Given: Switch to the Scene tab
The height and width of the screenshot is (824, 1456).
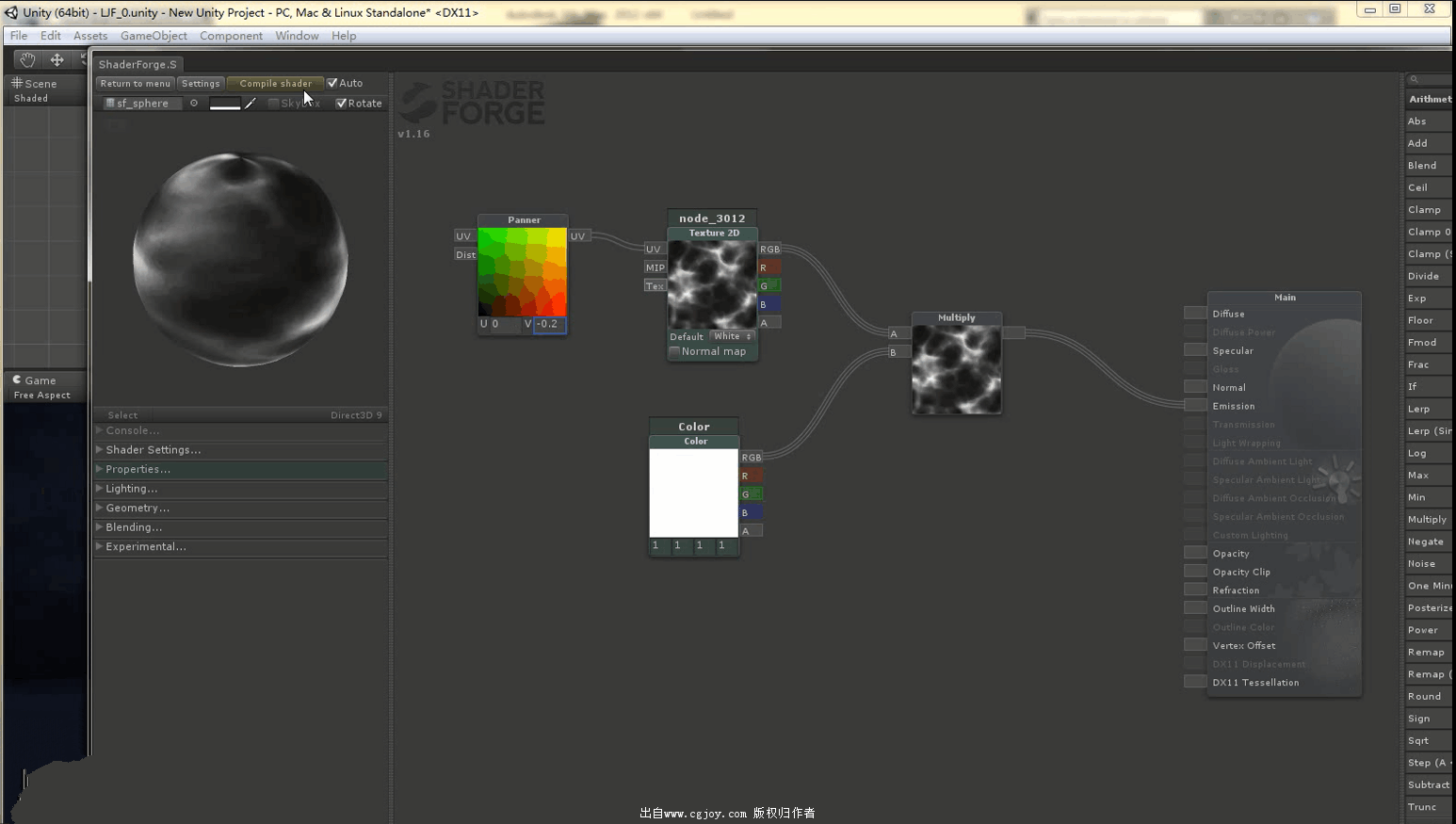Looking at the screenshot, I should pos(34,83).
